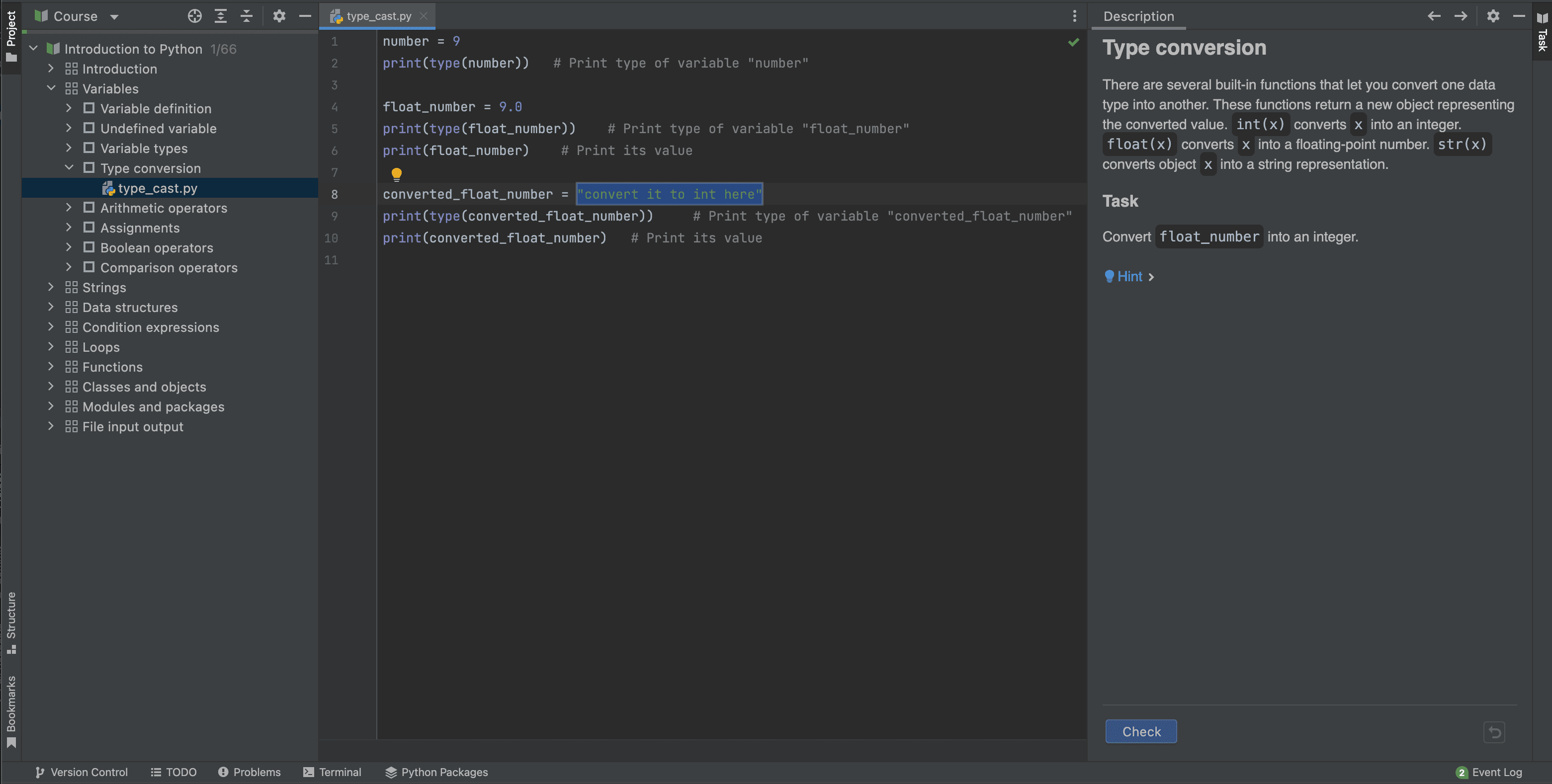The height and width of the screenshot is (784, 1552).
Task: Click the yellow lightbulb in the editor gutter
Action: click(x=397, y=174)
